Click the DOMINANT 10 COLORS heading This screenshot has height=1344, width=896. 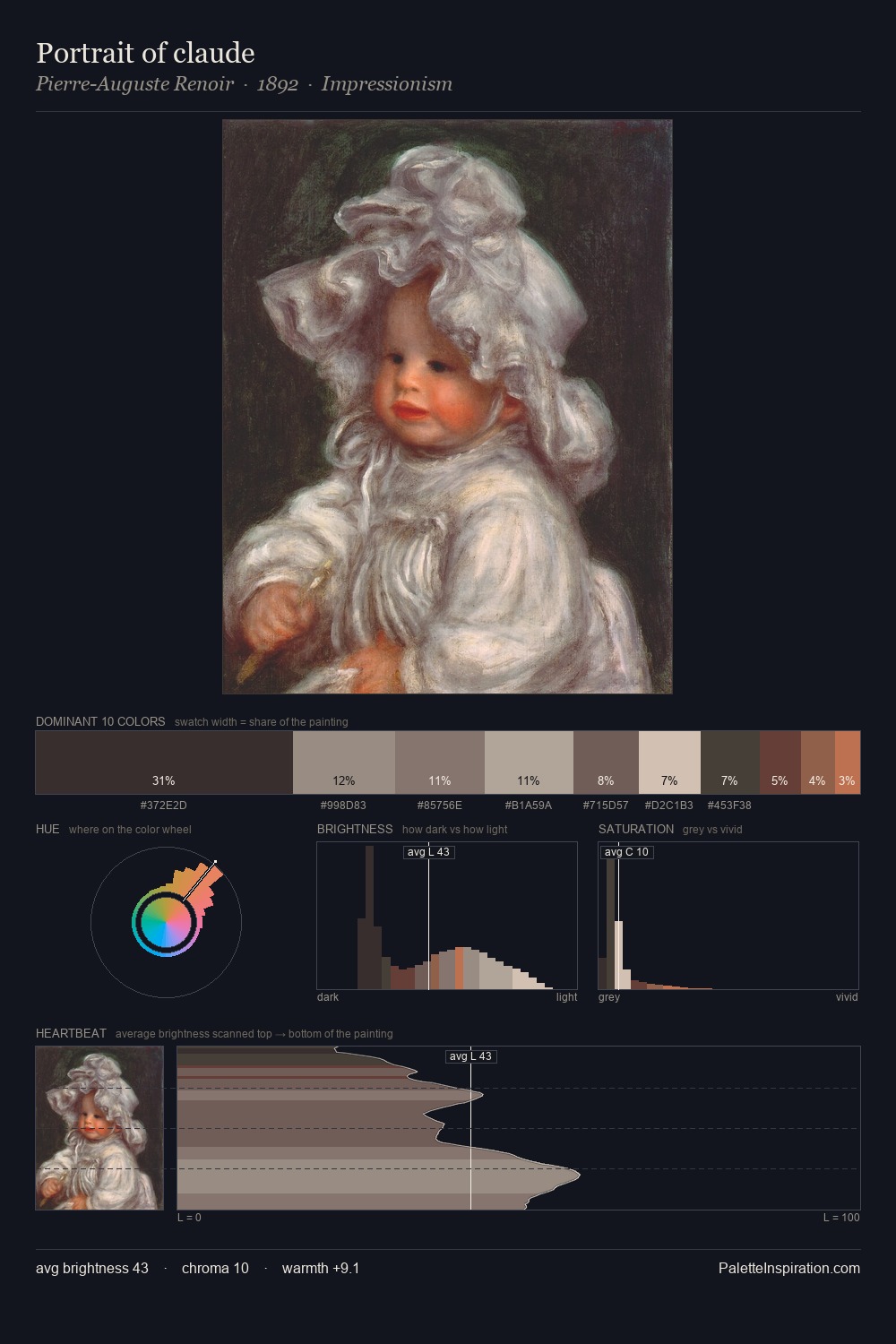100,722
